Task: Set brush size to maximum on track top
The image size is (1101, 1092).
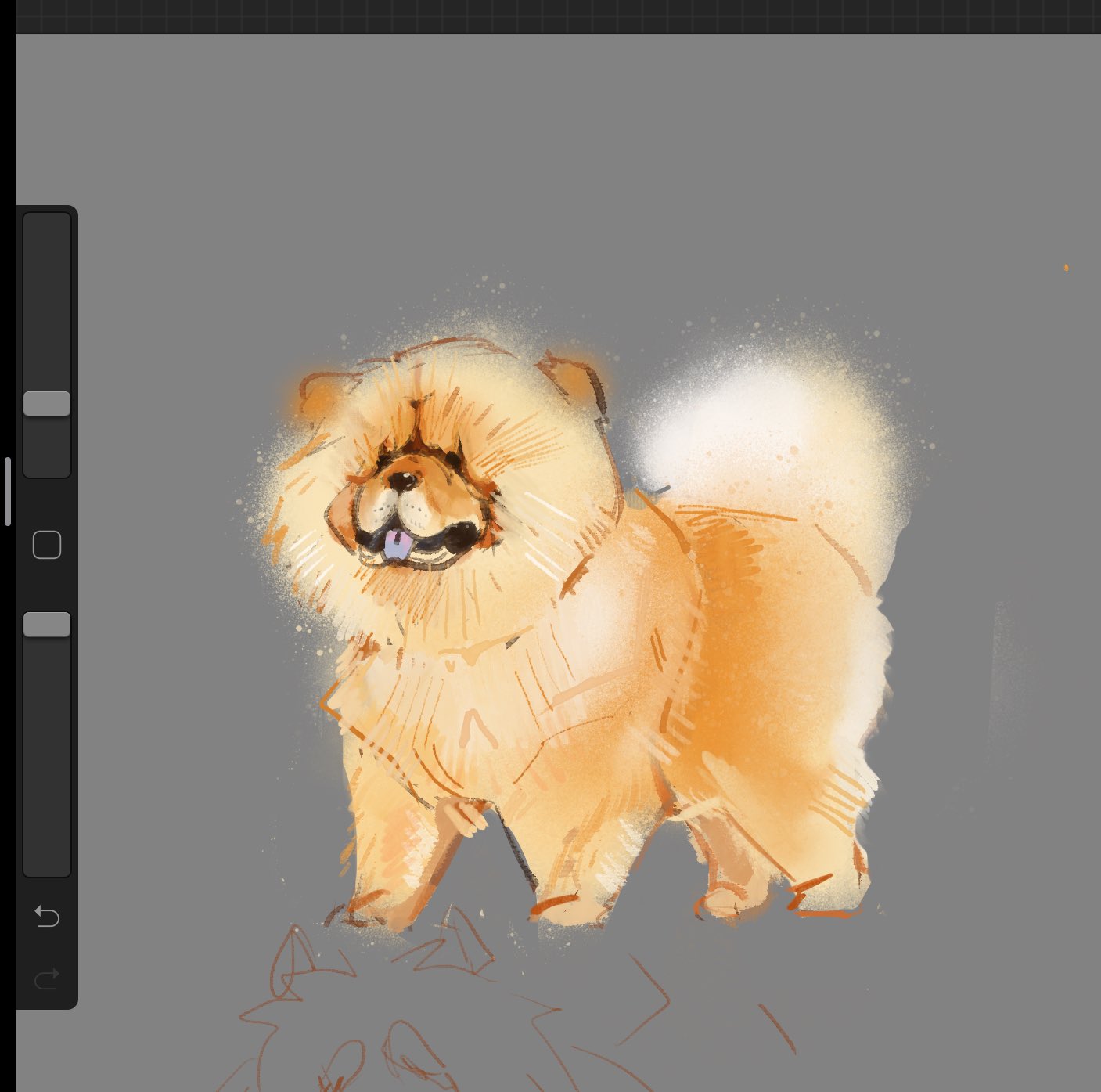Action: pos(47,223)
